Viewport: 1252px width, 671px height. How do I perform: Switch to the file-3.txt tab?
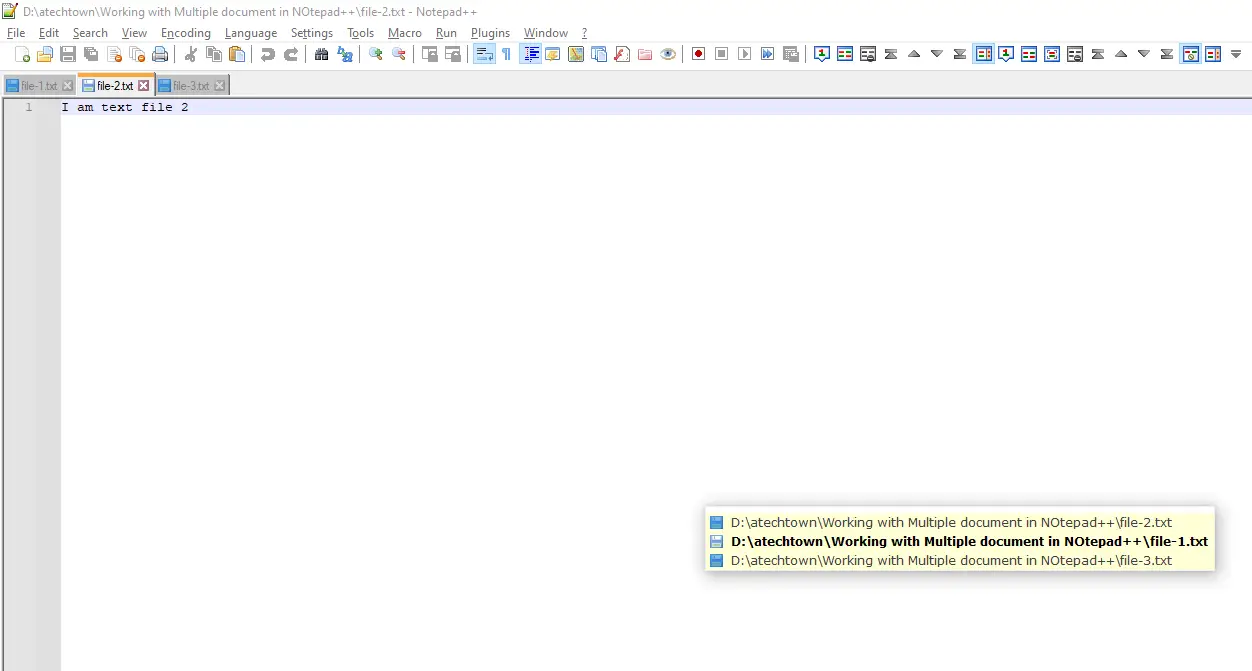coord(191,86)
